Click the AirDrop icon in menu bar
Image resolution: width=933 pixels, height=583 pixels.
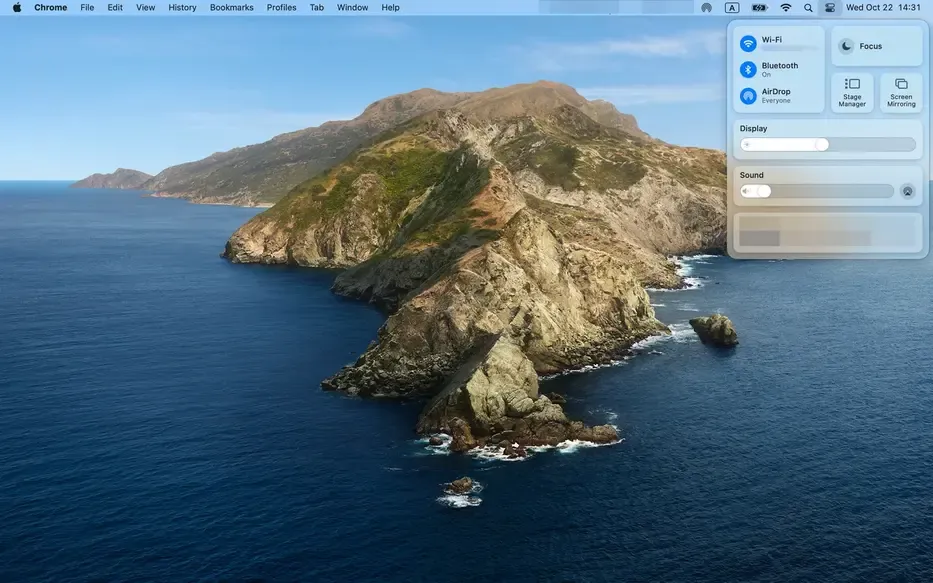pos(706,8)
